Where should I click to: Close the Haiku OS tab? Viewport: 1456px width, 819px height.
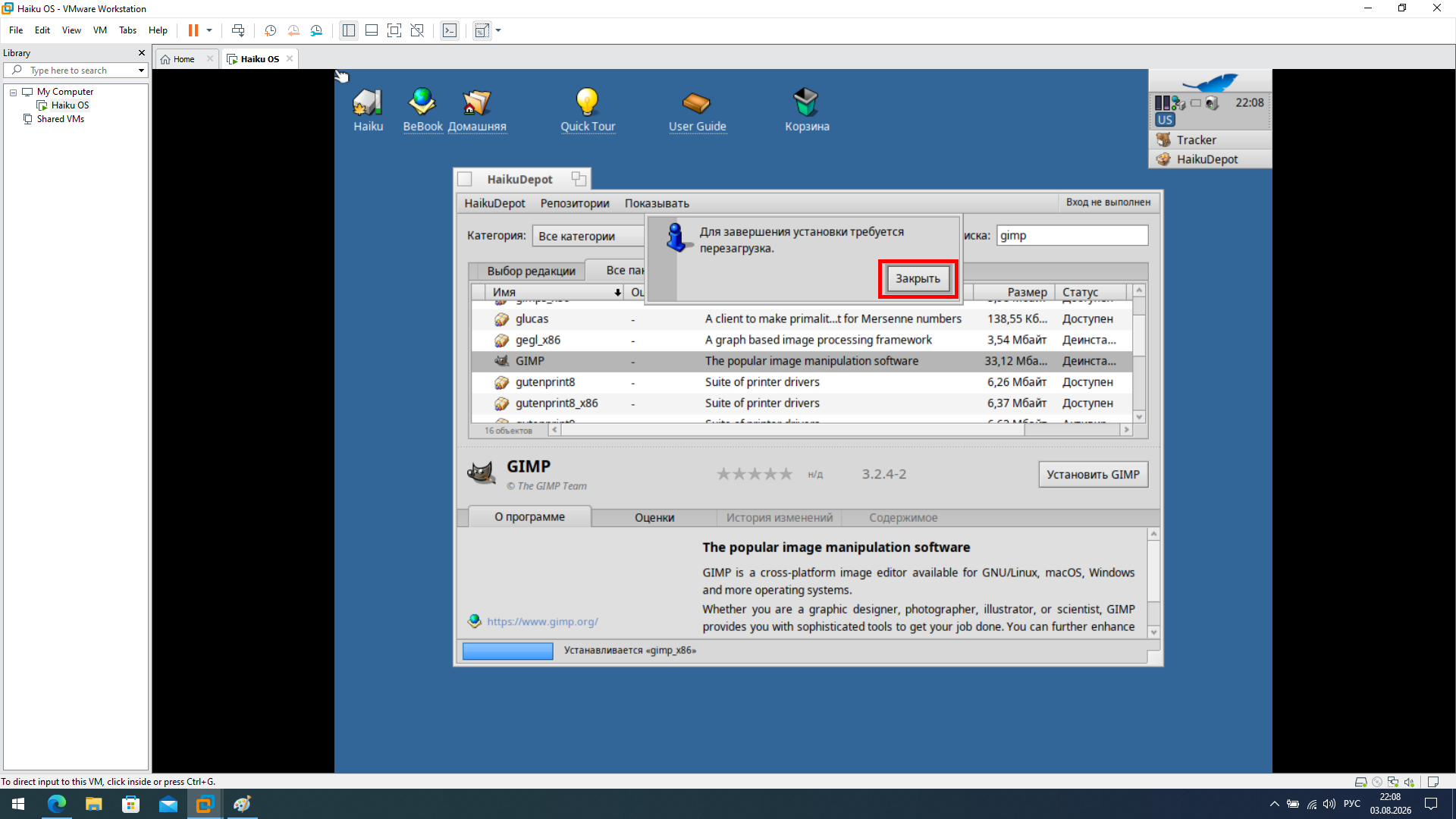290,58
